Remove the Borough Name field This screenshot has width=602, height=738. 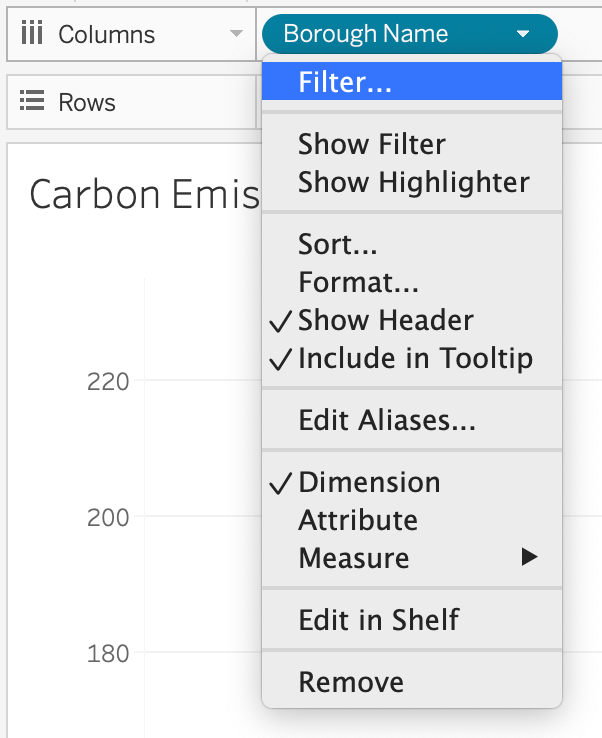[x=351, y=682]
